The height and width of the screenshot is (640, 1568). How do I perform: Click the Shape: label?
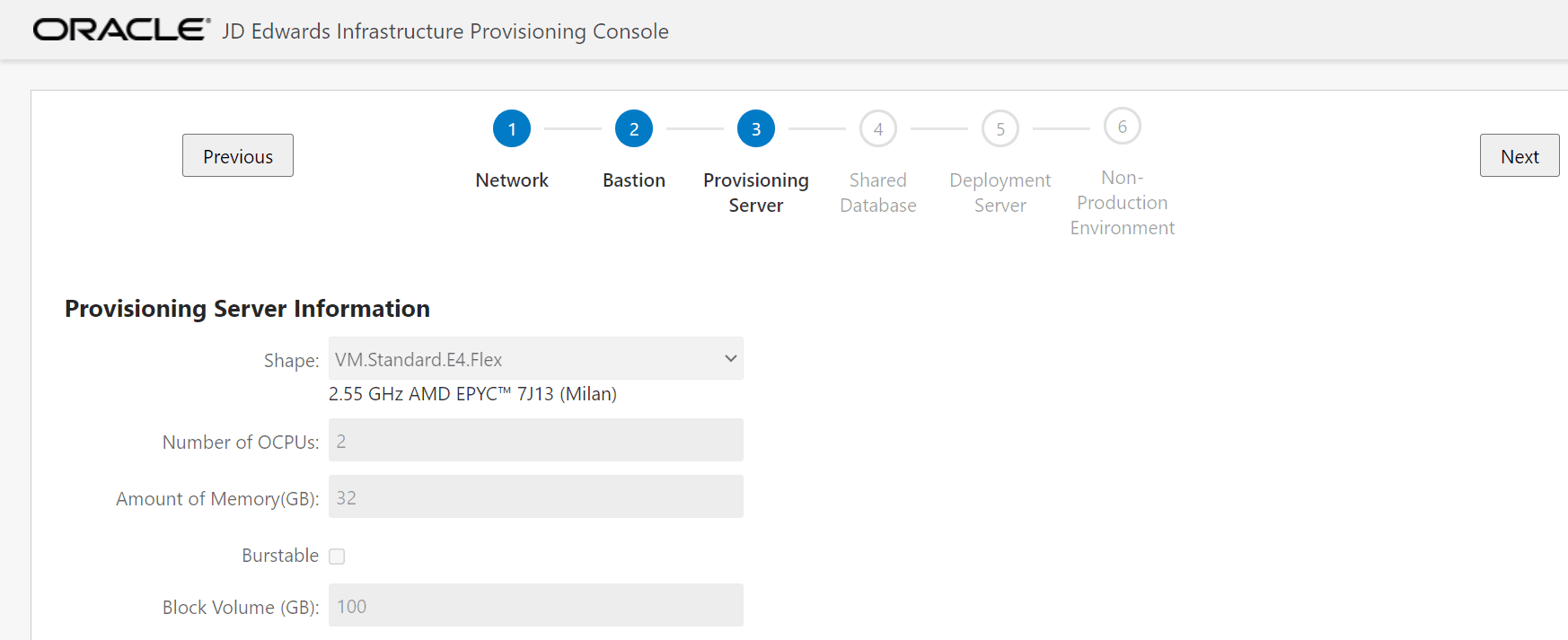pos(291,361)
